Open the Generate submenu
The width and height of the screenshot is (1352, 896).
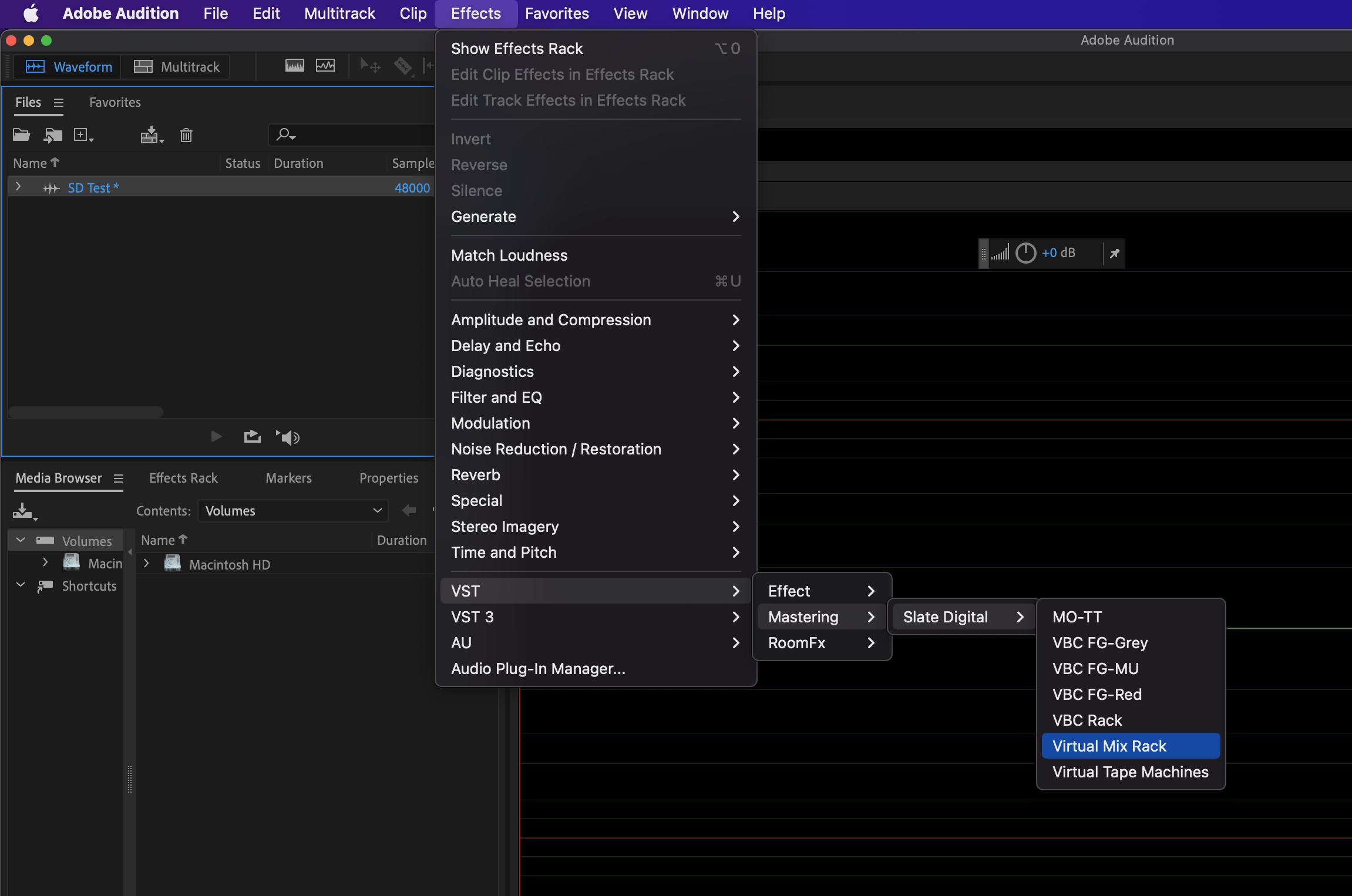pos(596,217)
